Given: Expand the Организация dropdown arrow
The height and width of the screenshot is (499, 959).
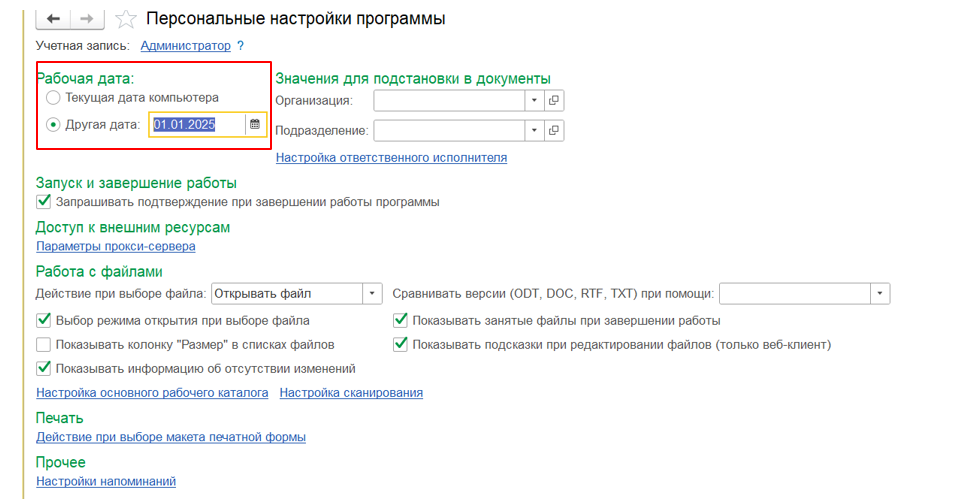Looking at the screenshot, I should (x=534, y=100).
